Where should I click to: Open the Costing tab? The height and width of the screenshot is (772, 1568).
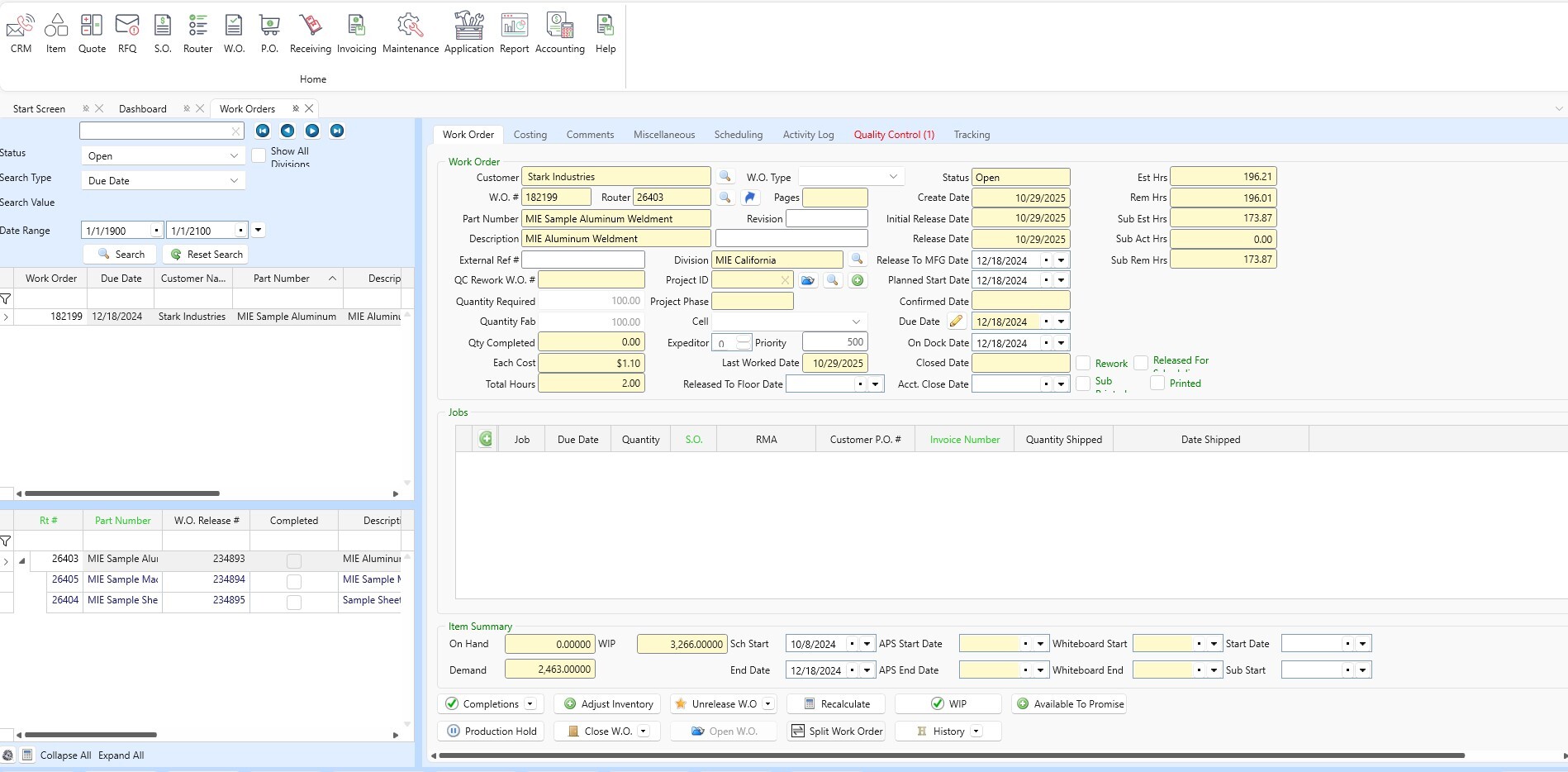(x=530, y=134)
